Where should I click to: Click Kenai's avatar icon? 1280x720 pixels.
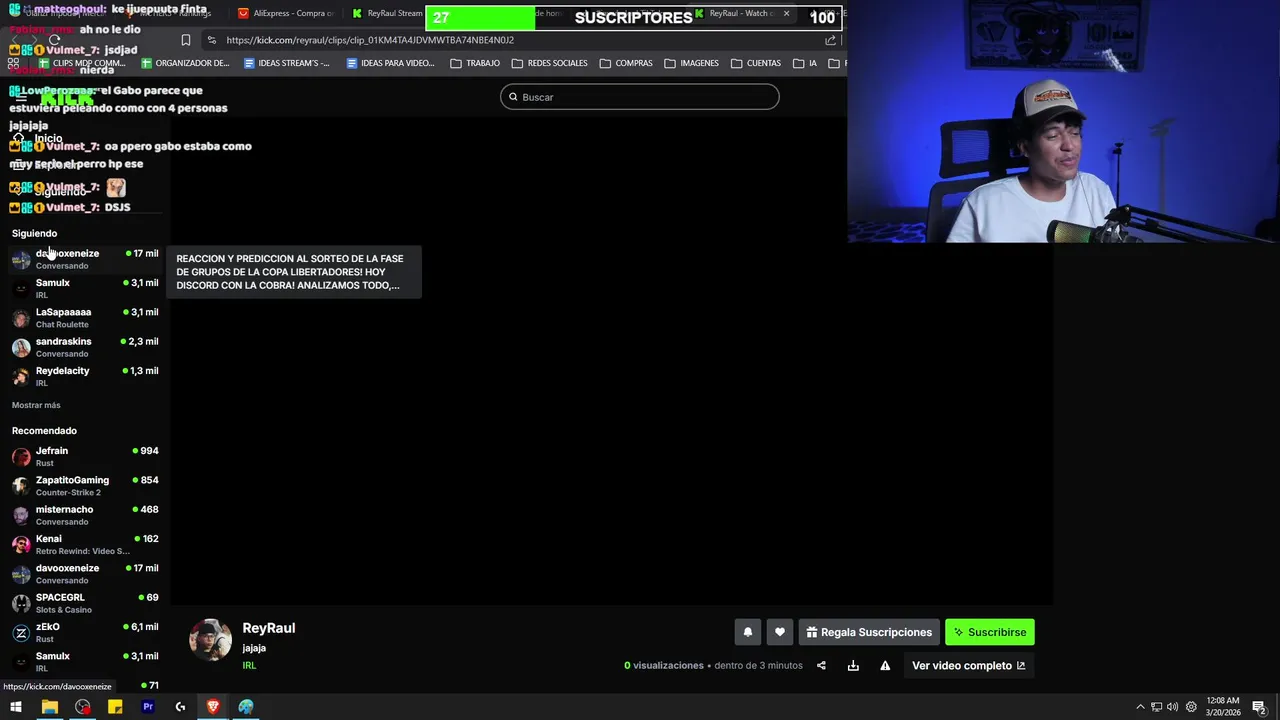pyautogui.click(x=21, y=545)
